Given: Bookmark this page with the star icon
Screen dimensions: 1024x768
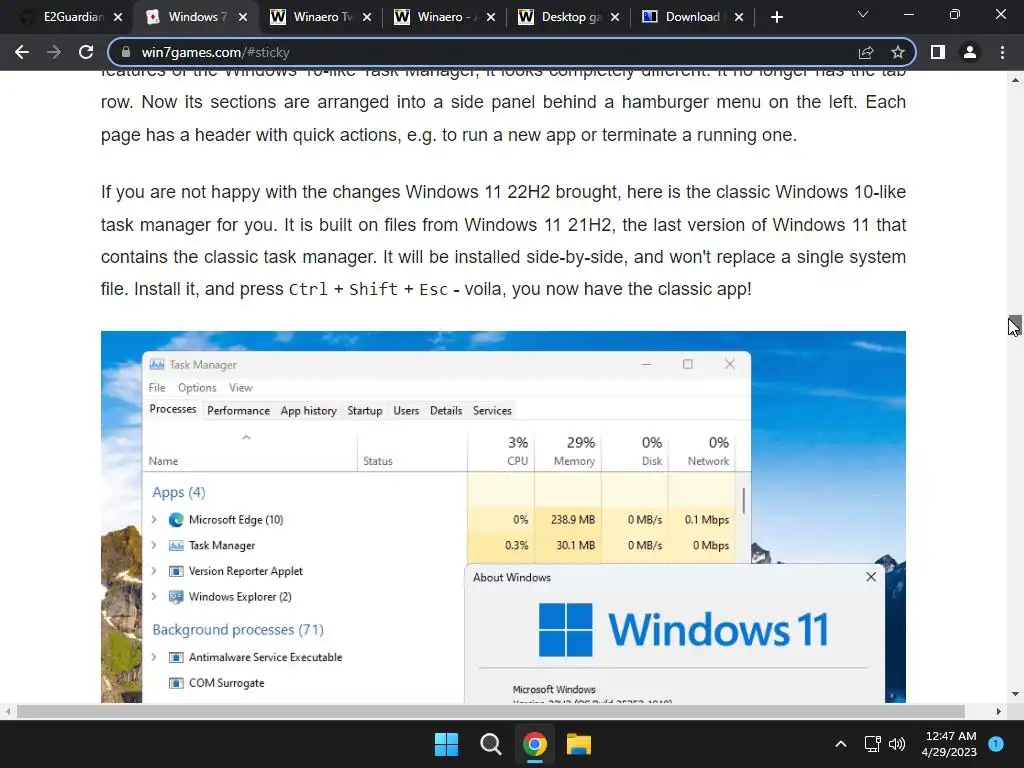Looking at the screenshot, I should tap(898, 52).
